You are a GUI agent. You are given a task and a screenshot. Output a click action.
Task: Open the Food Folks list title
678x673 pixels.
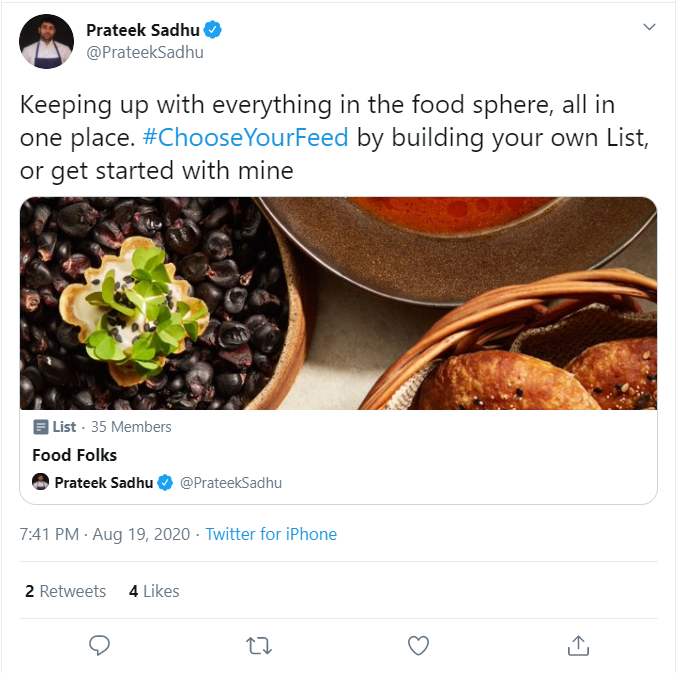pyautogui.click(x=75, y=455)
